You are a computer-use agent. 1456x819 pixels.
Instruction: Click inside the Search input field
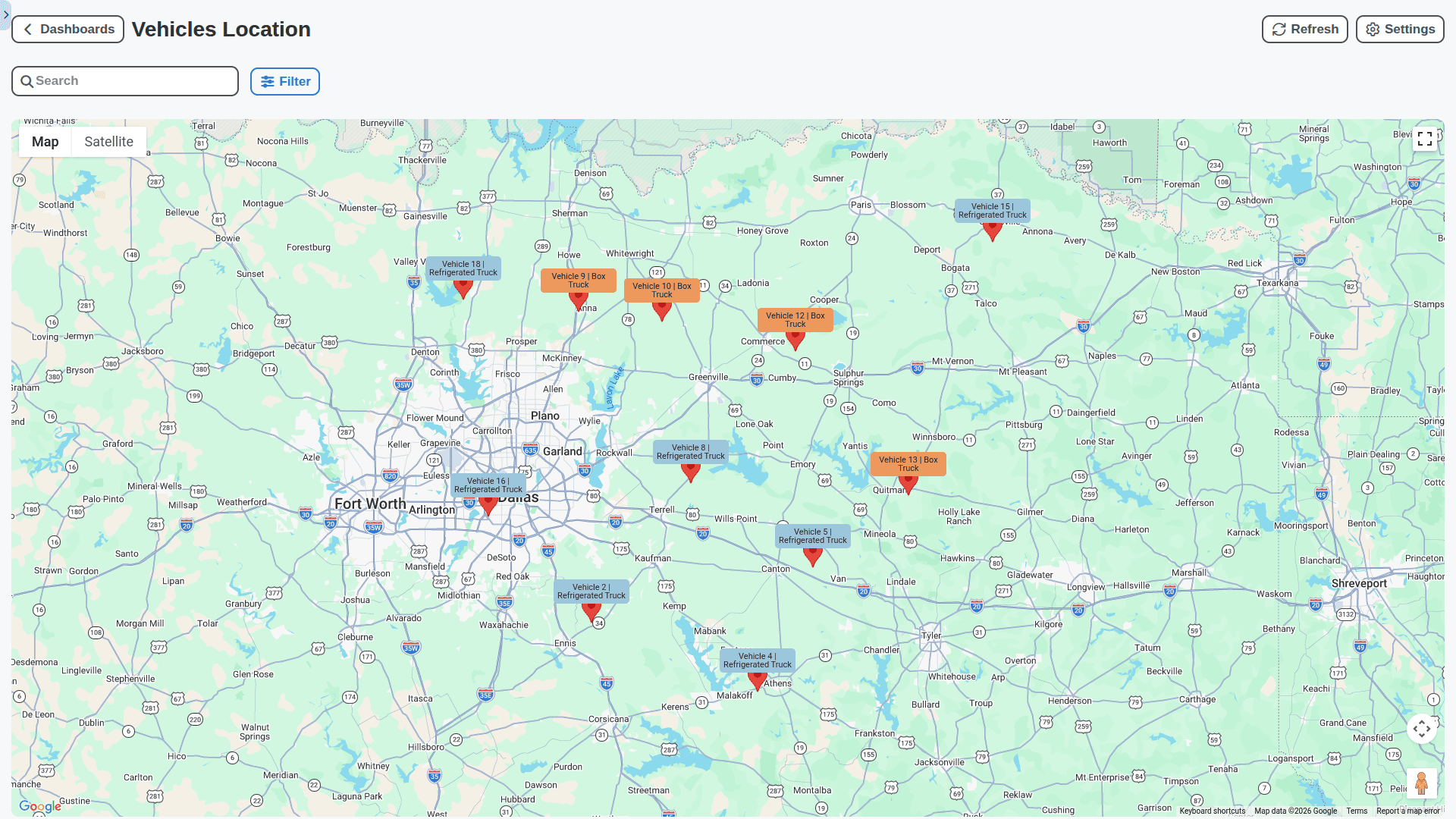pos(125,80)
